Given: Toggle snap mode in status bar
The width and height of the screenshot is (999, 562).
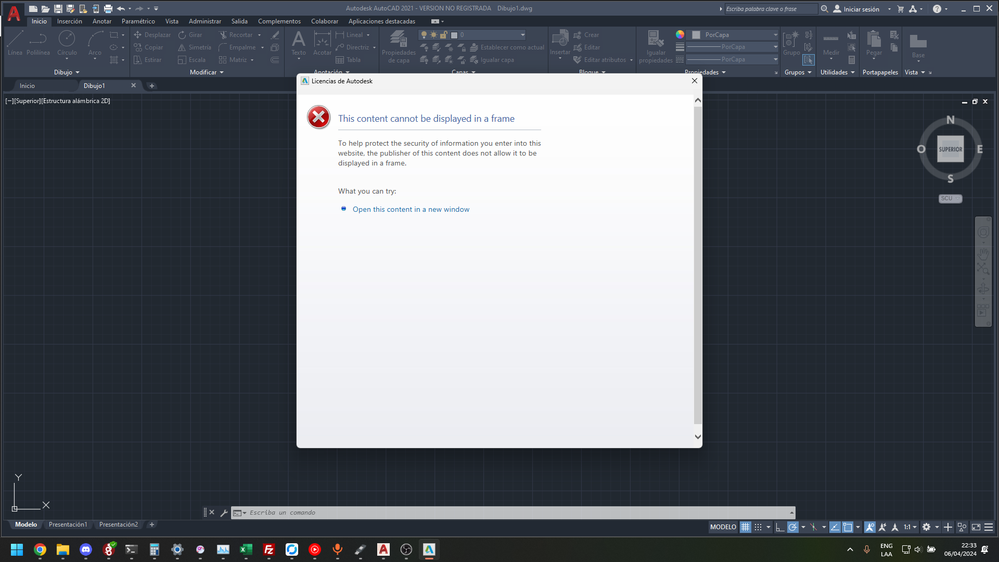Looking at the screenshot, I should click(758, 527).
